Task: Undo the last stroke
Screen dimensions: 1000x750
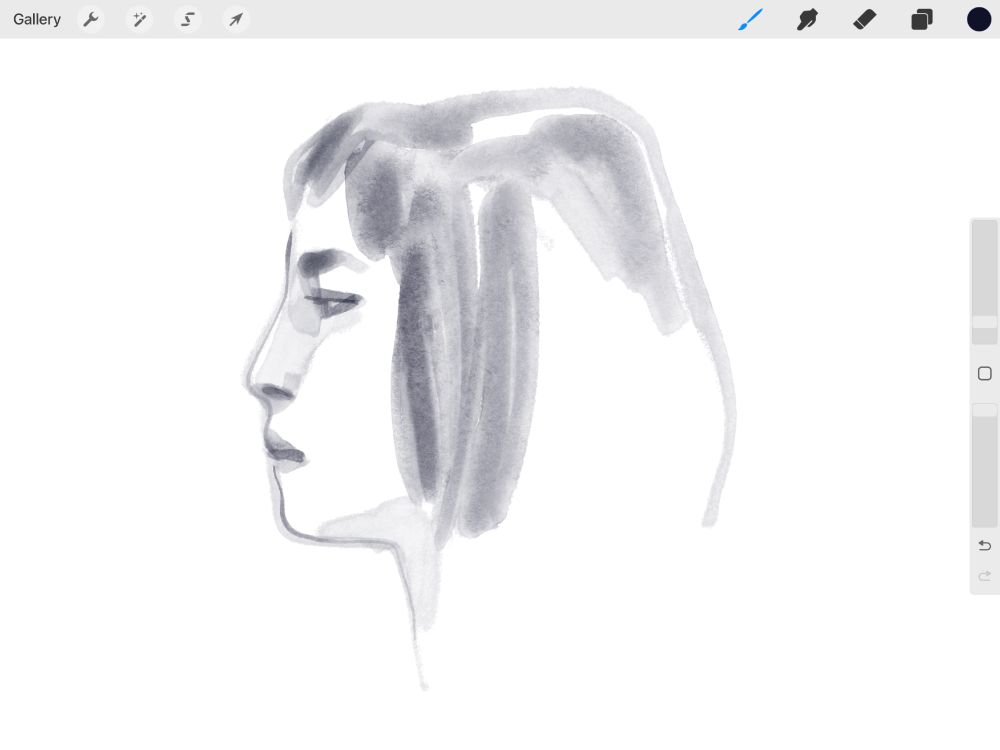Action: coord(985,546)
